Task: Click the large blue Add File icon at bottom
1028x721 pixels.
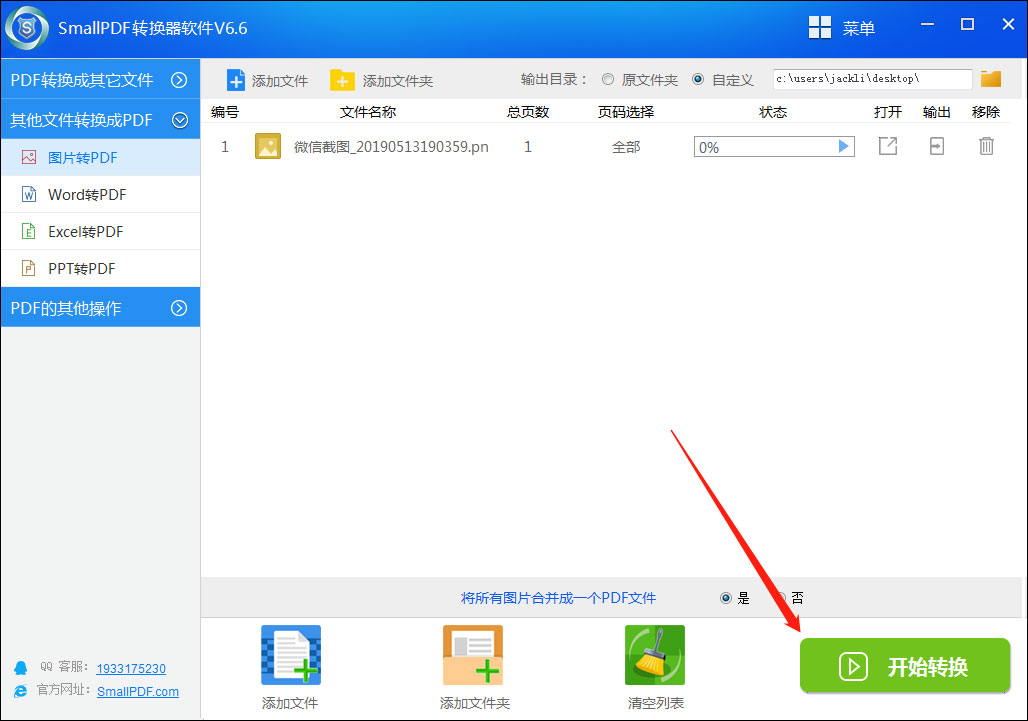Action: coord(290,655)
